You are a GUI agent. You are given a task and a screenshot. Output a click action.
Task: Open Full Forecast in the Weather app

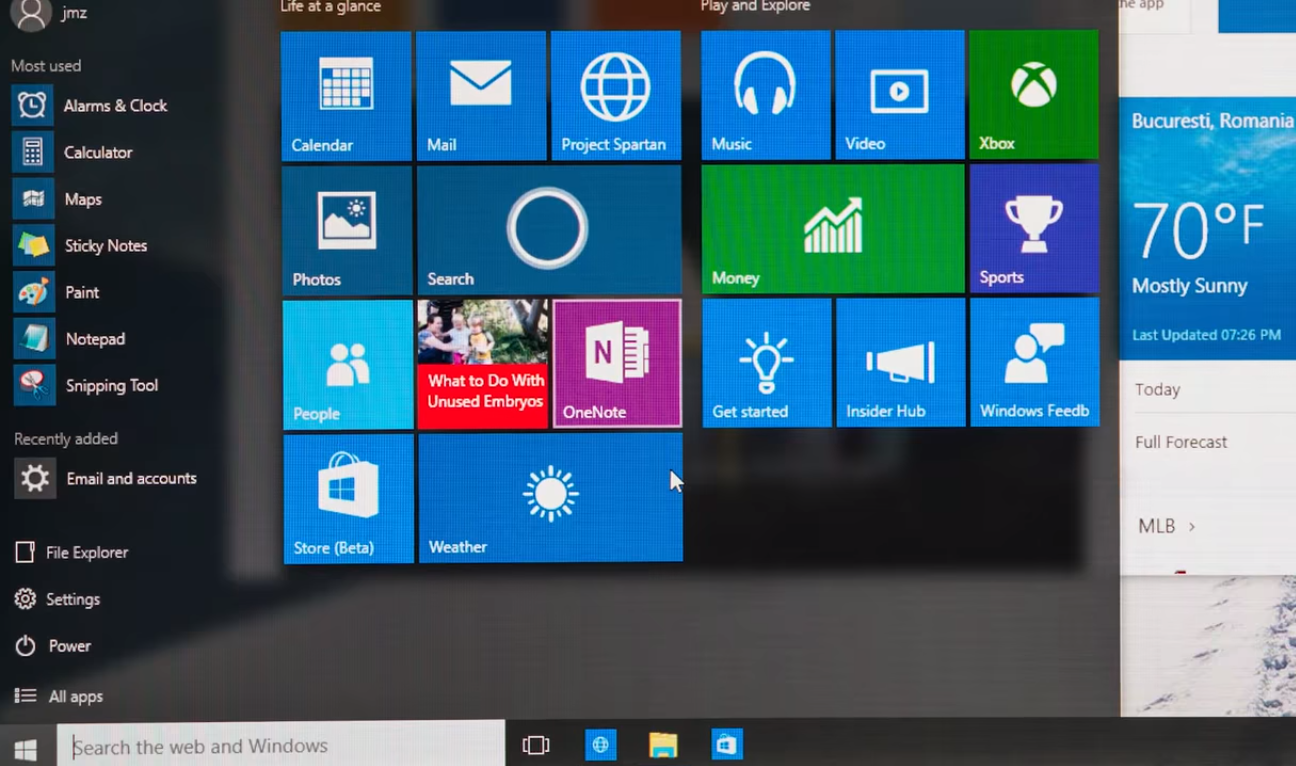(x=1181, y=442)
